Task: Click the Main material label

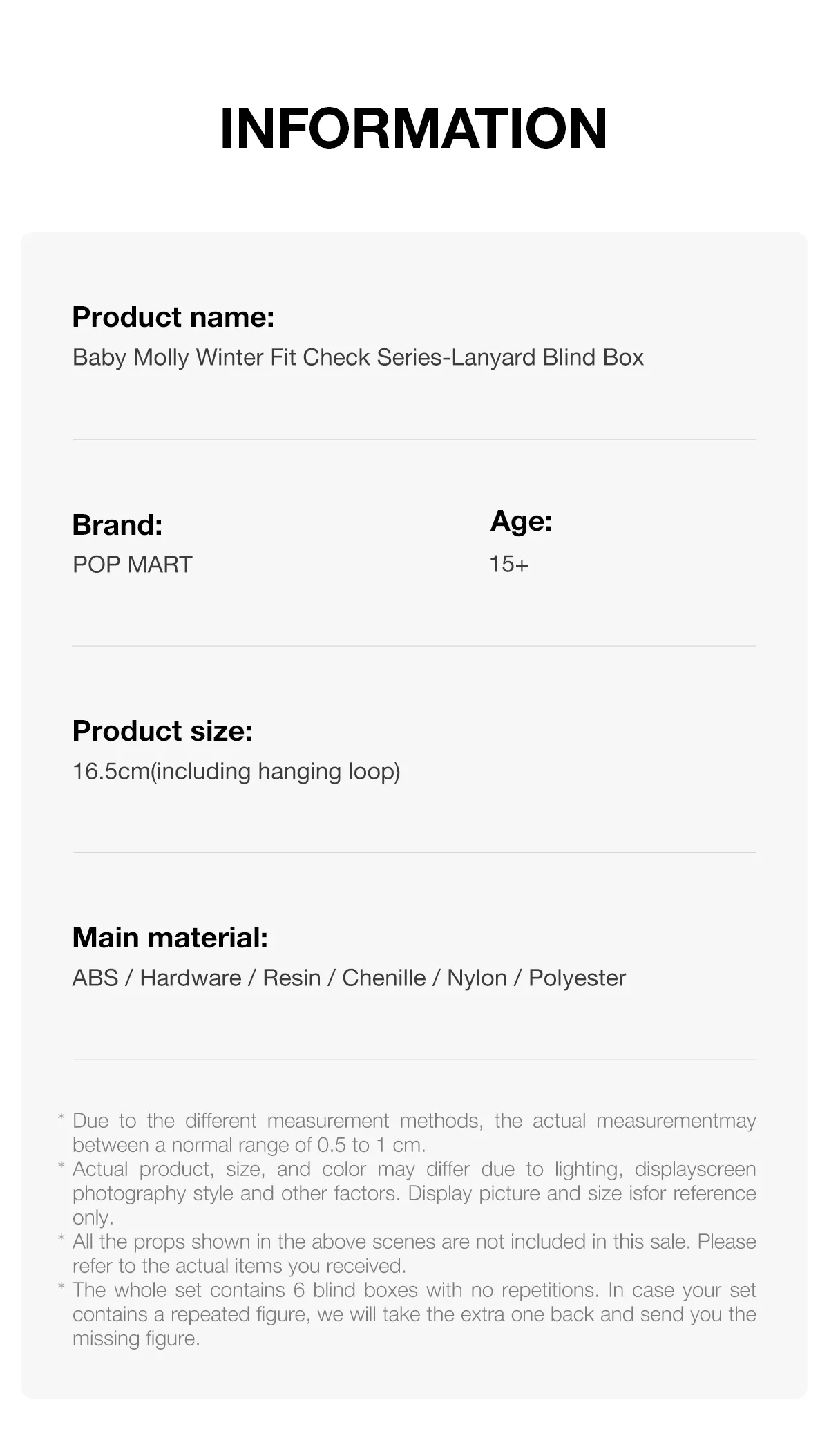Action: 170,938
